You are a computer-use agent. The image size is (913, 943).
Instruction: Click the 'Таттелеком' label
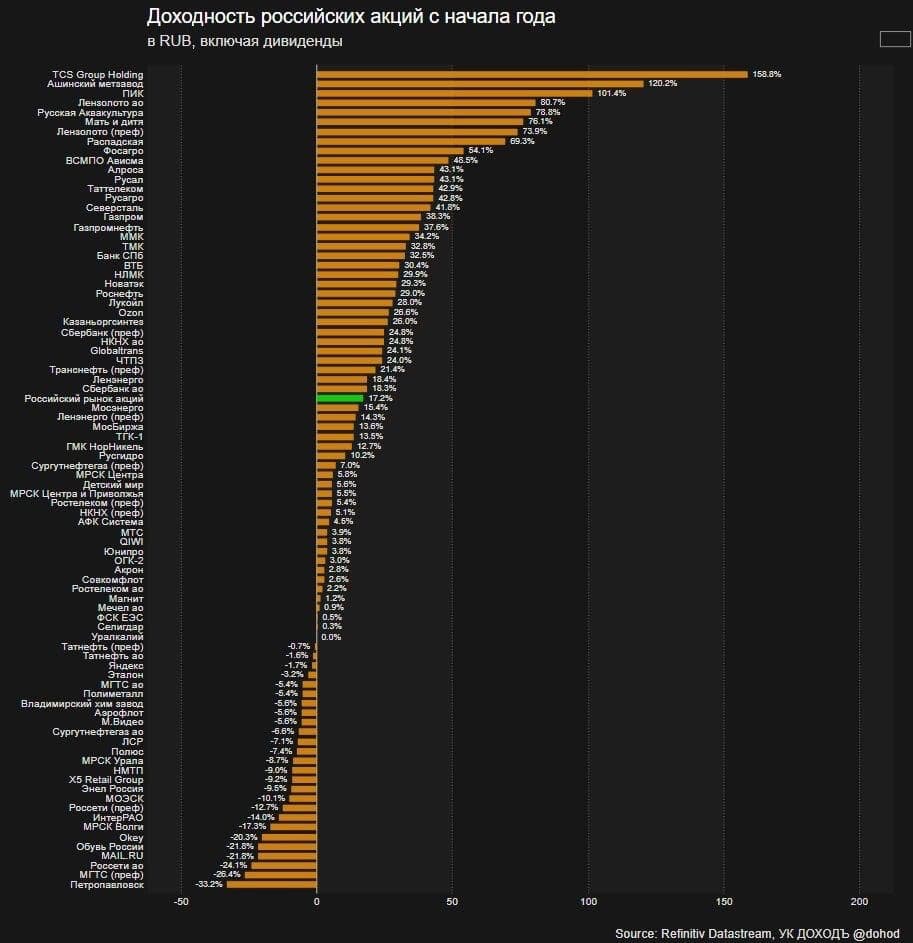[x=115, y=189]
